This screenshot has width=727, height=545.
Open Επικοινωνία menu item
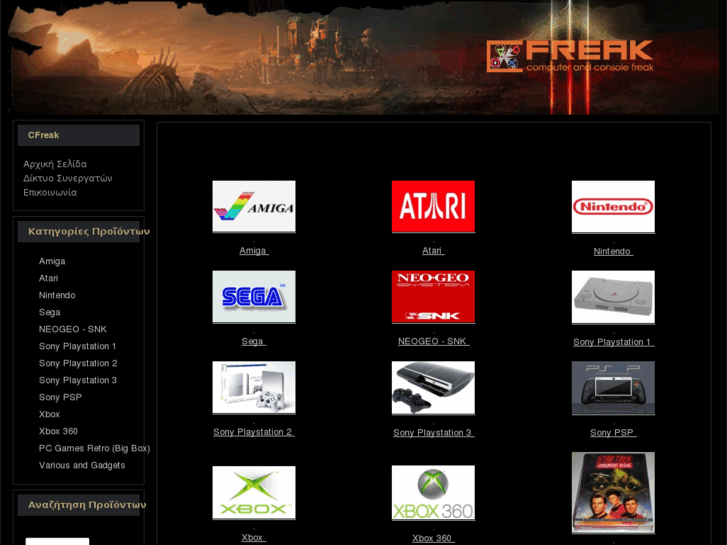pos(50,192)
